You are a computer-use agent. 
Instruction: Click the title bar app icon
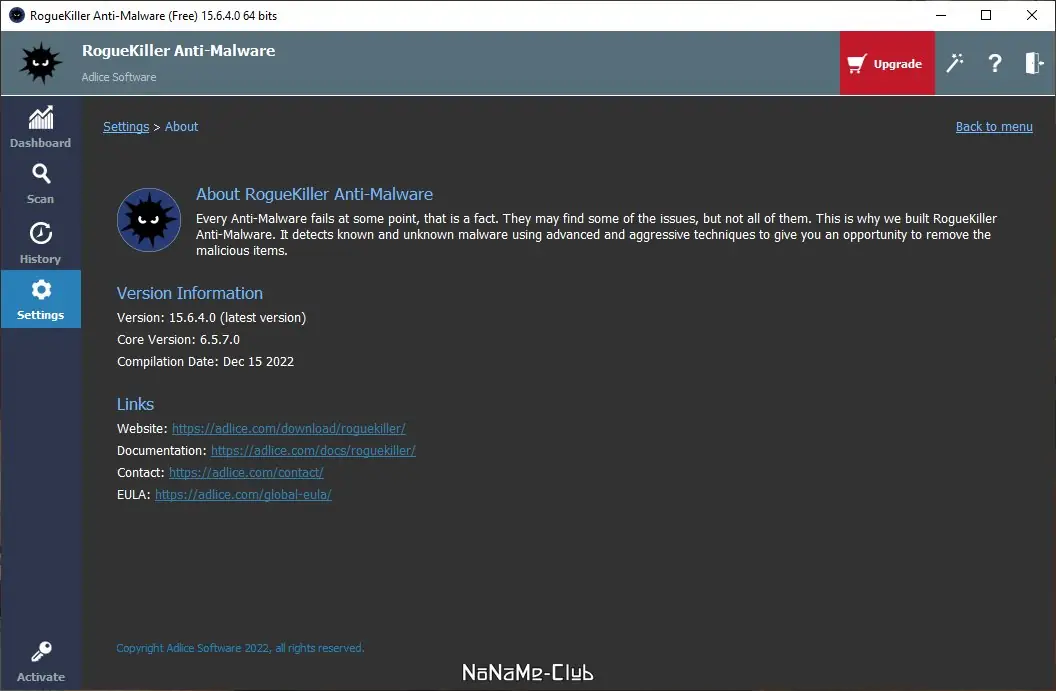17,15
